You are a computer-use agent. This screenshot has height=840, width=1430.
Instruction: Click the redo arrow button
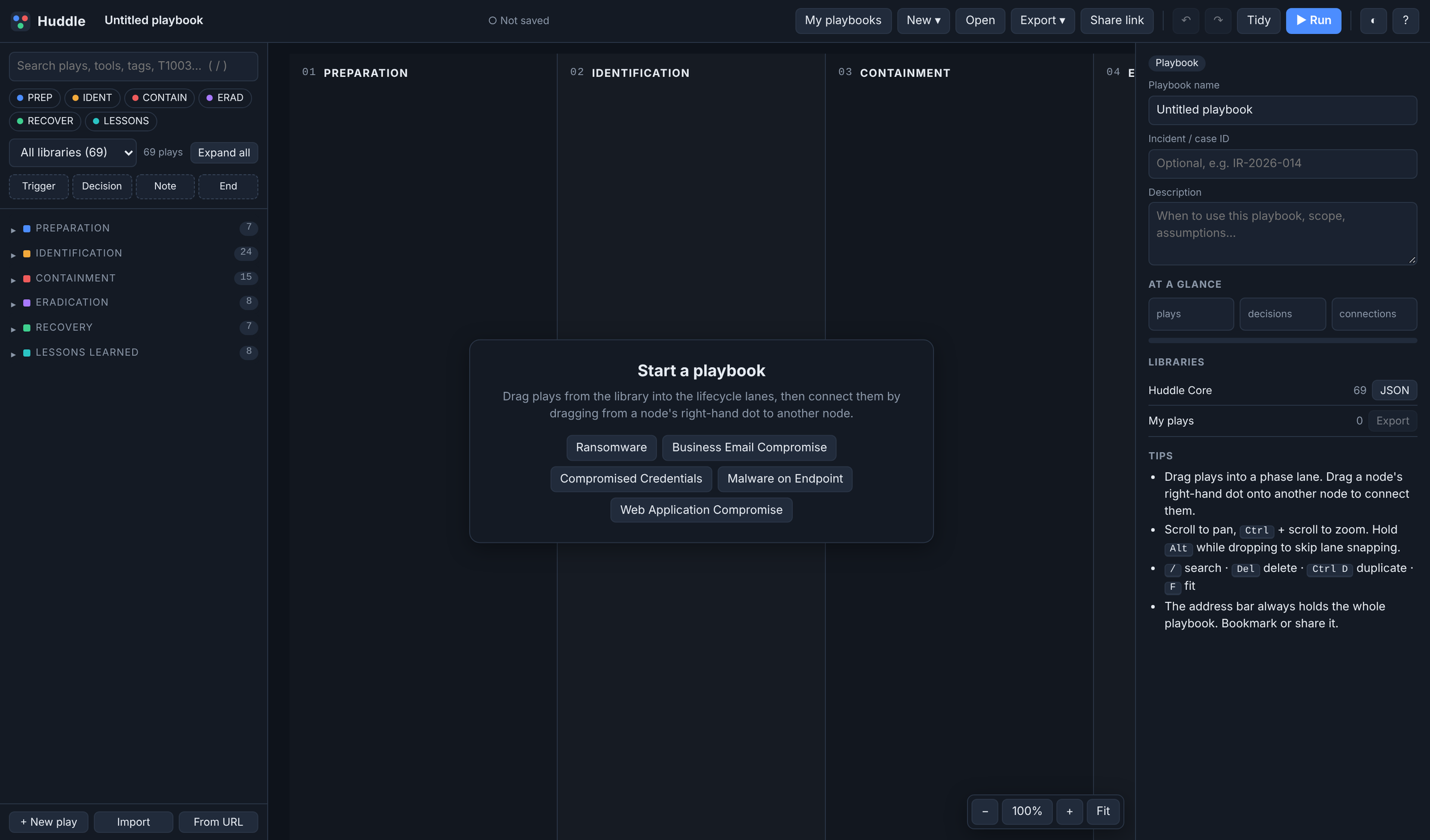(x=1218, y=20)
